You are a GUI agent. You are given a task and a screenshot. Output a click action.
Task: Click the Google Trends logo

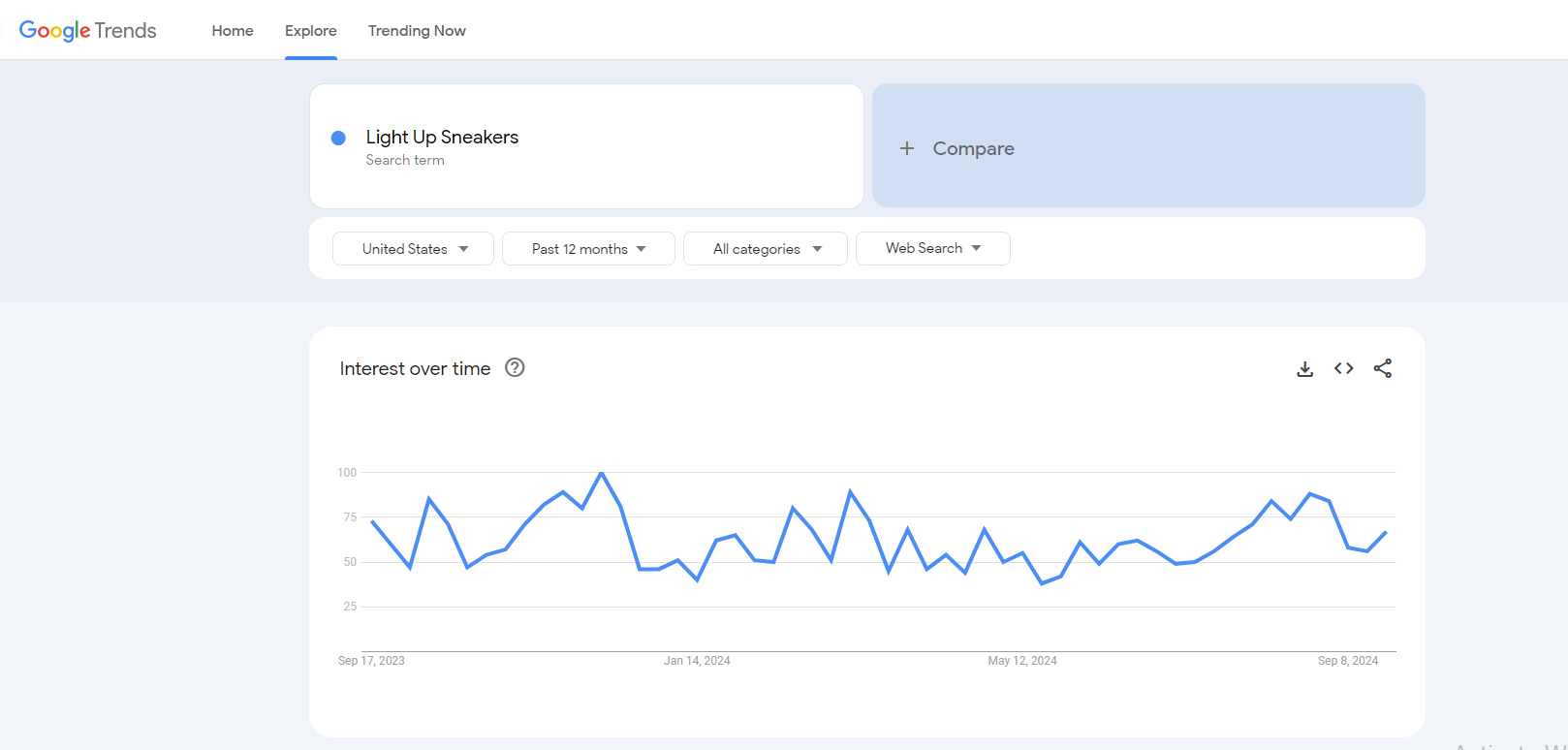pos(87,31)
